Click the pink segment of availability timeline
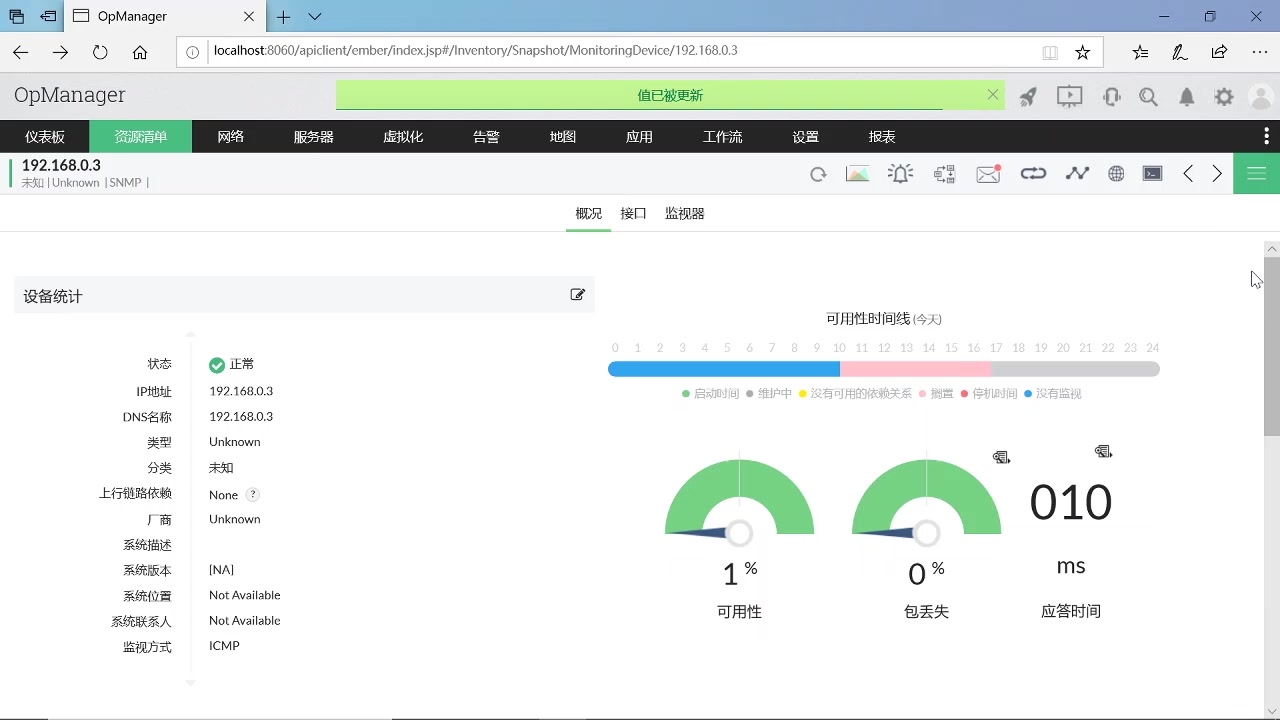Image resolution: width=1280 pixels, height=720 pixels. point(915,369)
